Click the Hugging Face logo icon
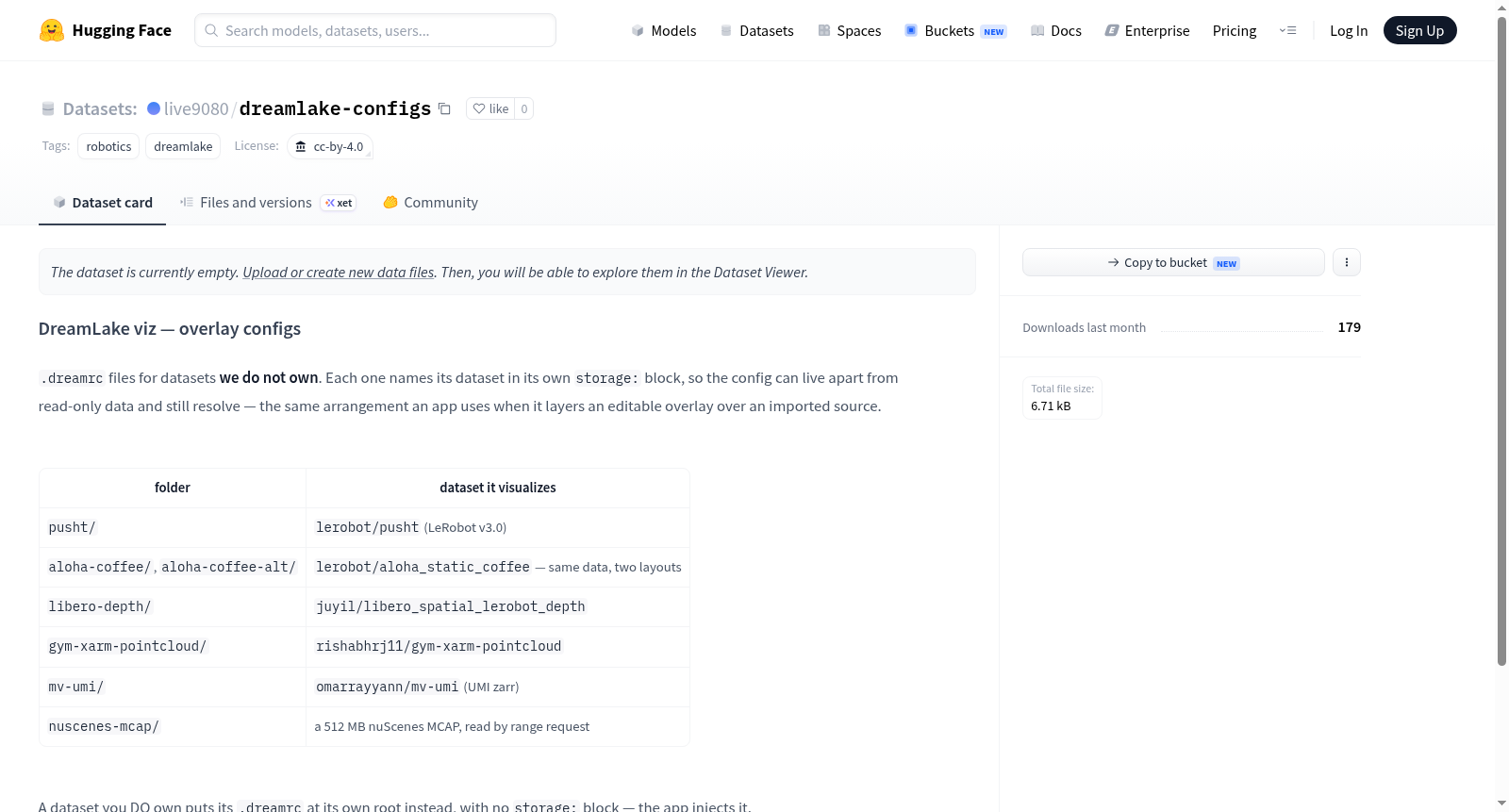 pyautogui.click(x=52, y=30)
